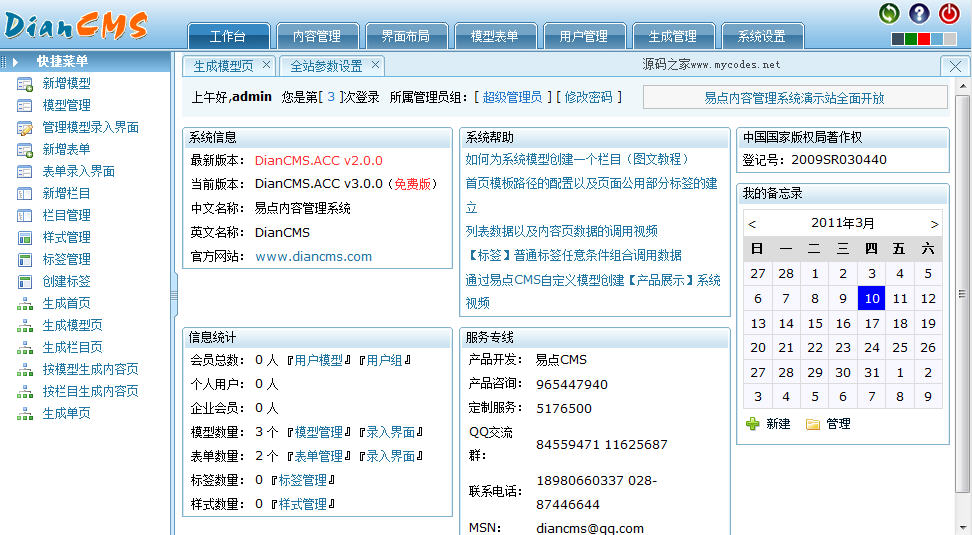The width and height of the screenshot is (972, 535).
Task: Open the 工作台 main tab
Action: pos(228,36)
